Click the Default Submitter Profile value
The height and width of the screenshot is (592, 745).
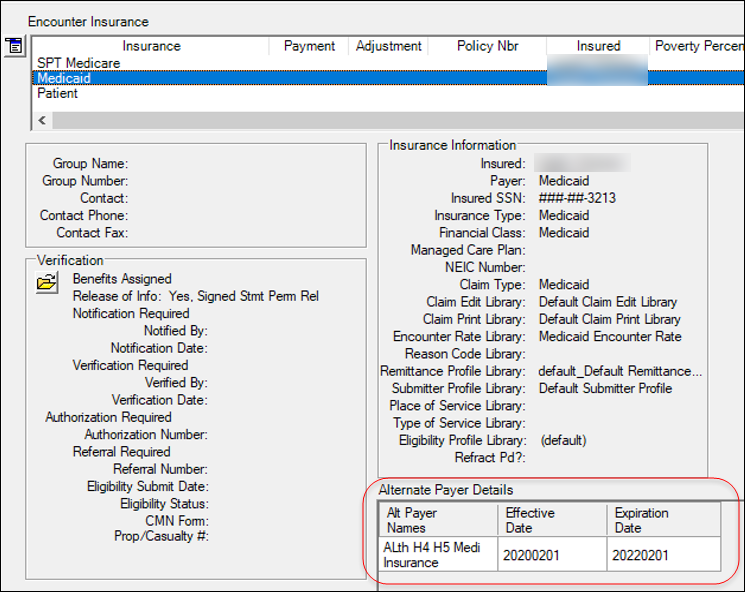[605, 388]
